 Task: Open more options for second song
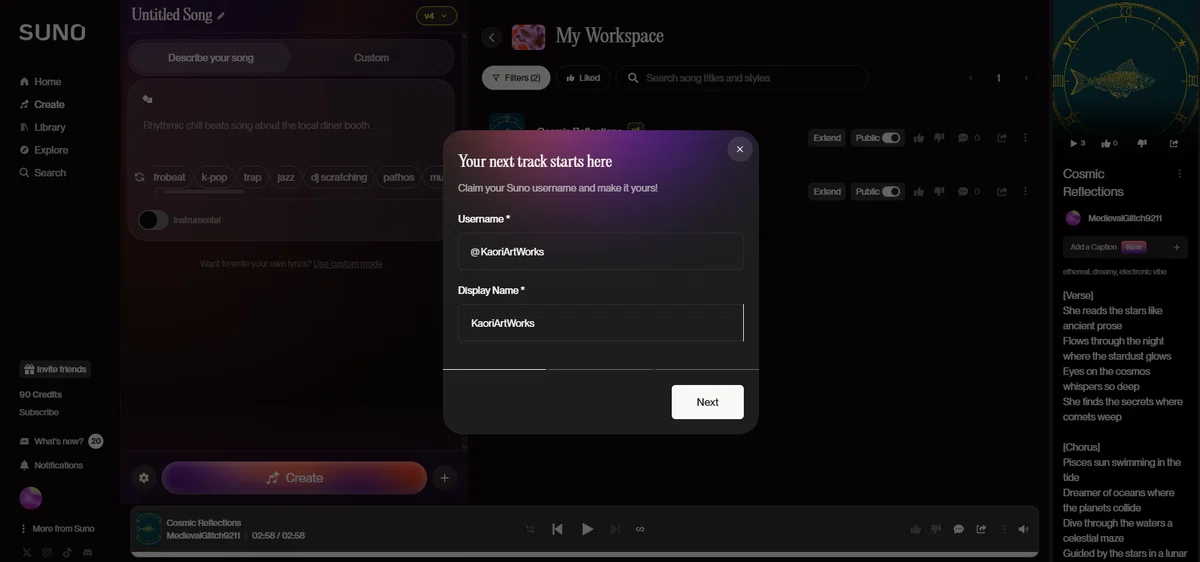click(x=1025, y=191)
